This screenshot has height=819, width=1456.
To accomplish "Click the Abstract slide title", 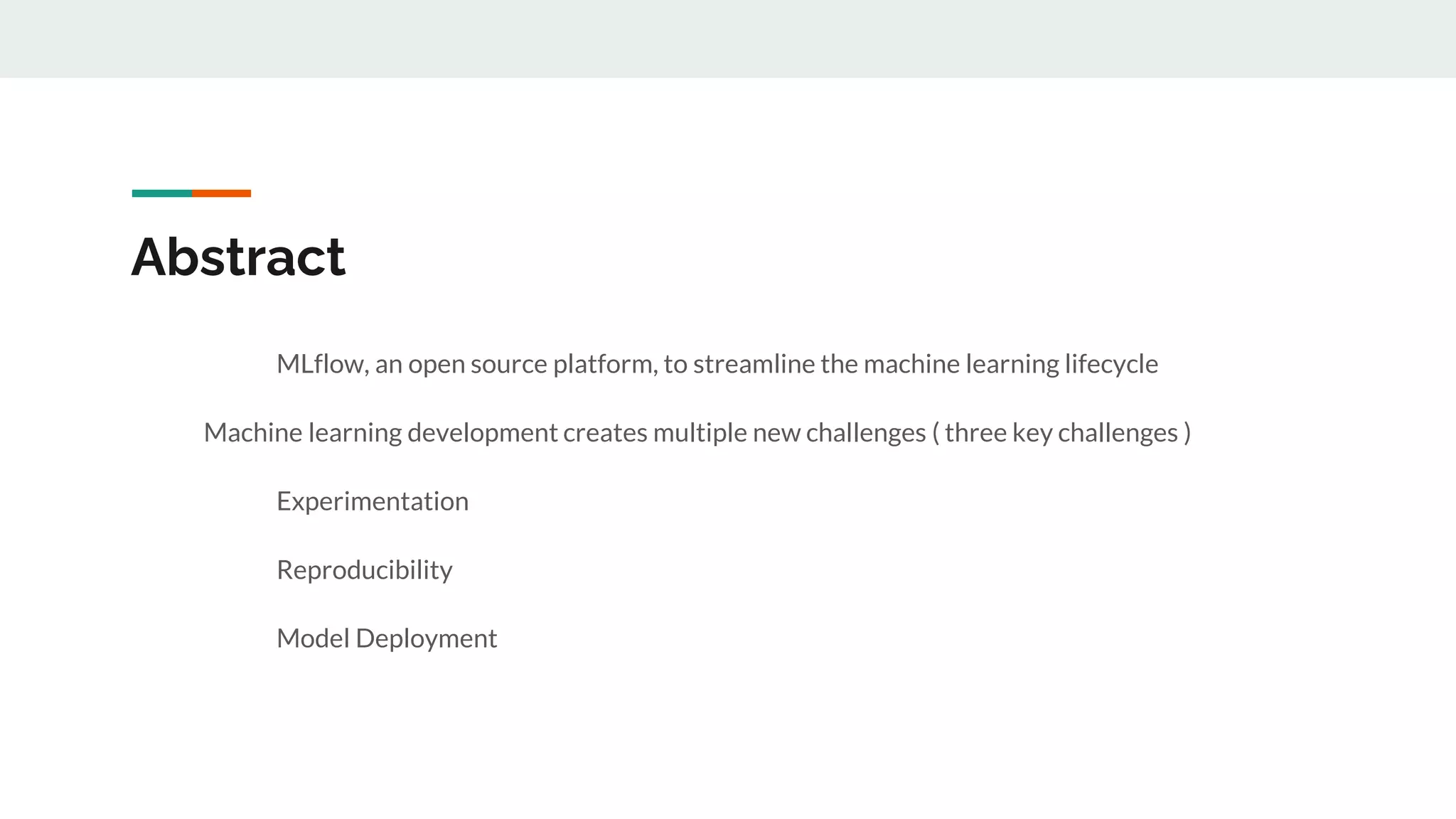I will pos(238,257).
